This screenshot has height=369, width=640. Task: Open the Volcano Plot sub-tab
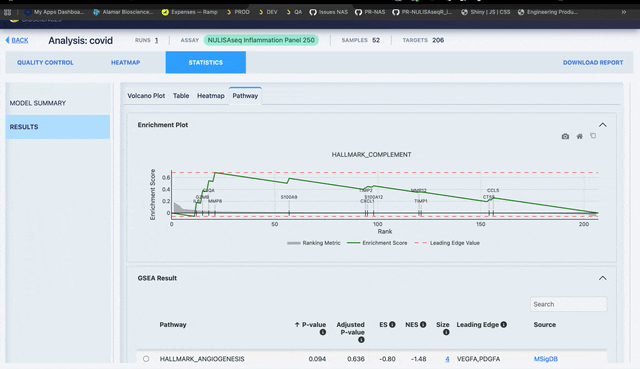(146, 96)
